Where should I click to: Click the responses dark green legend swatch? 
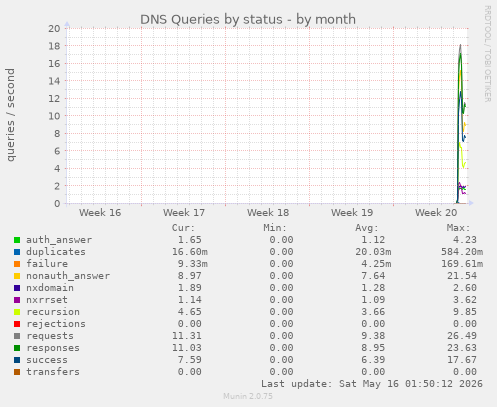pos(17,348)
